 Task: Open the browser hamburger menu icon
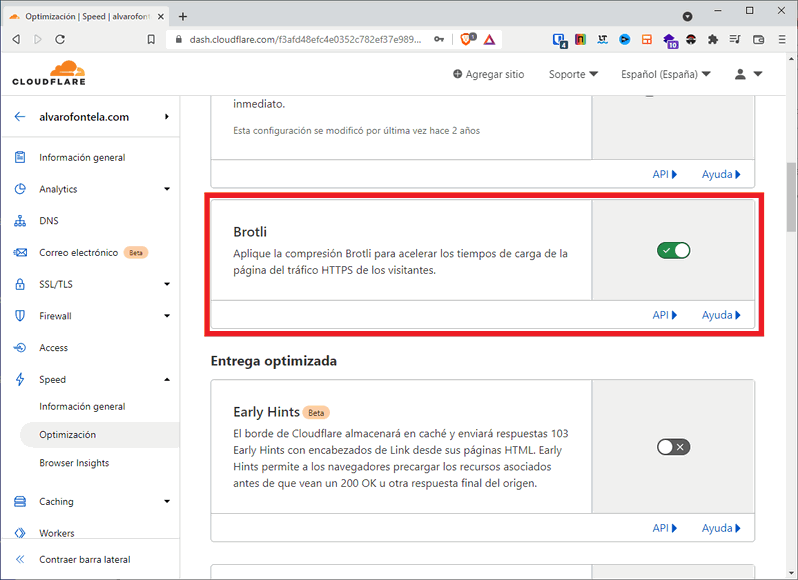(x=782, y=39)
